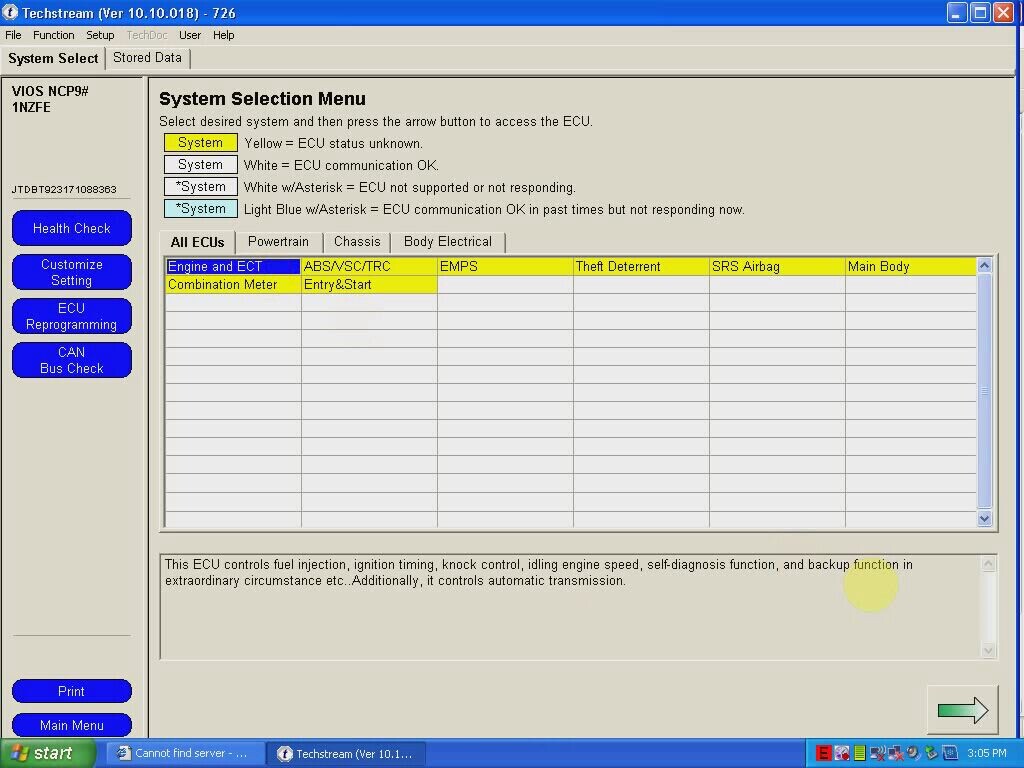Open the Function menu
Image resolution: width=1024 pixels, height=768 pixels.
[54, 35]
